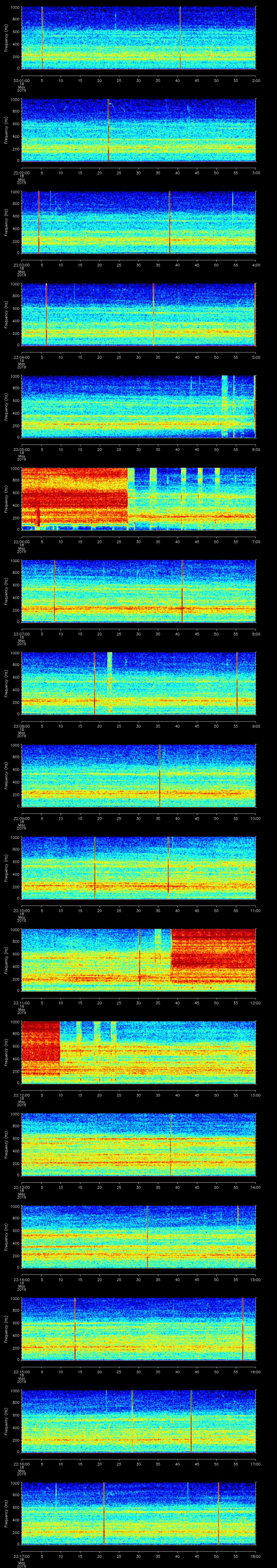Click the 22:13:00 start time label
The width and height of the screenshot is (277, 1568).
21,1187
